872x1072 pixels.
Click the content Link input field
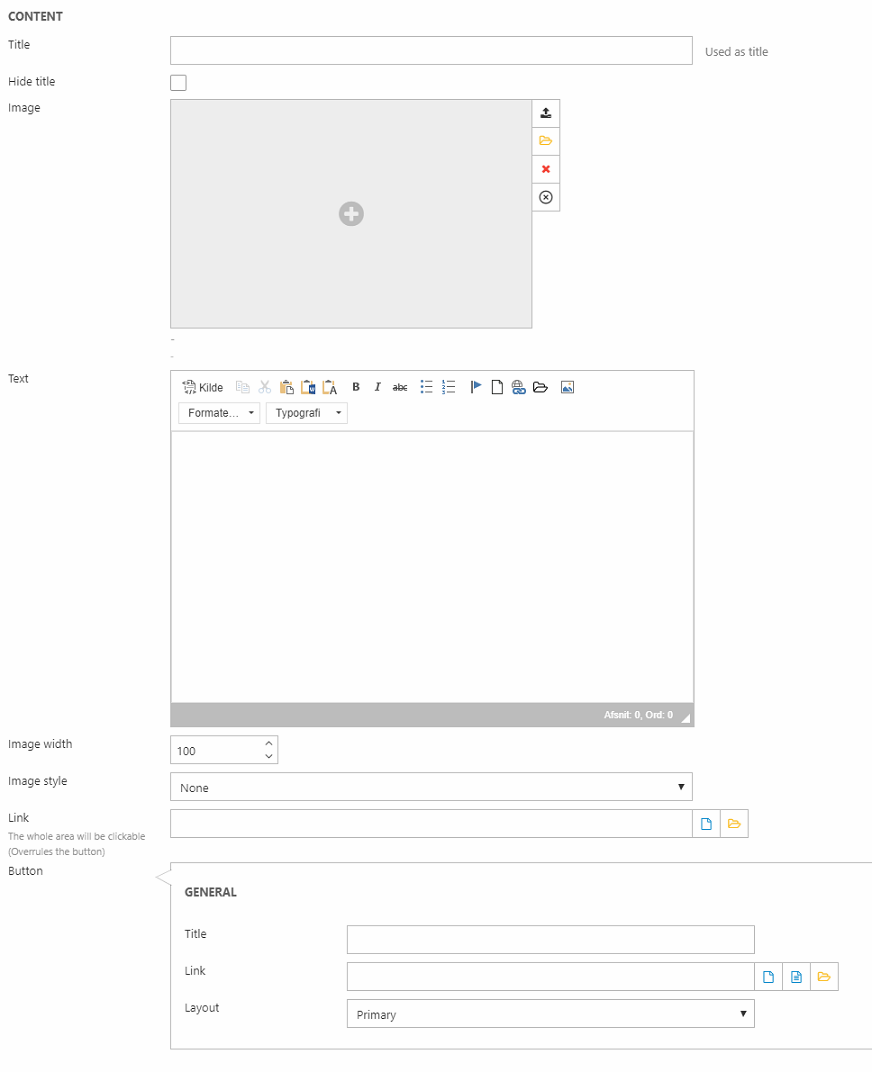(x=431, y=824)
